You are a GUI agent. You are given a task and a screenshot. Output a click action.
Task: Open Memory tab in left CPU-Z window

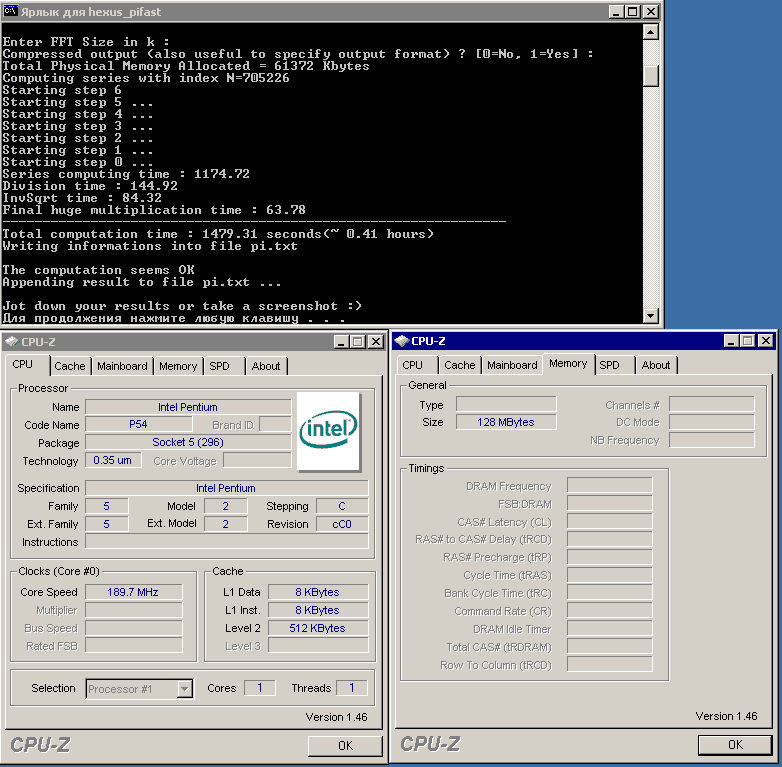[178, 366]
